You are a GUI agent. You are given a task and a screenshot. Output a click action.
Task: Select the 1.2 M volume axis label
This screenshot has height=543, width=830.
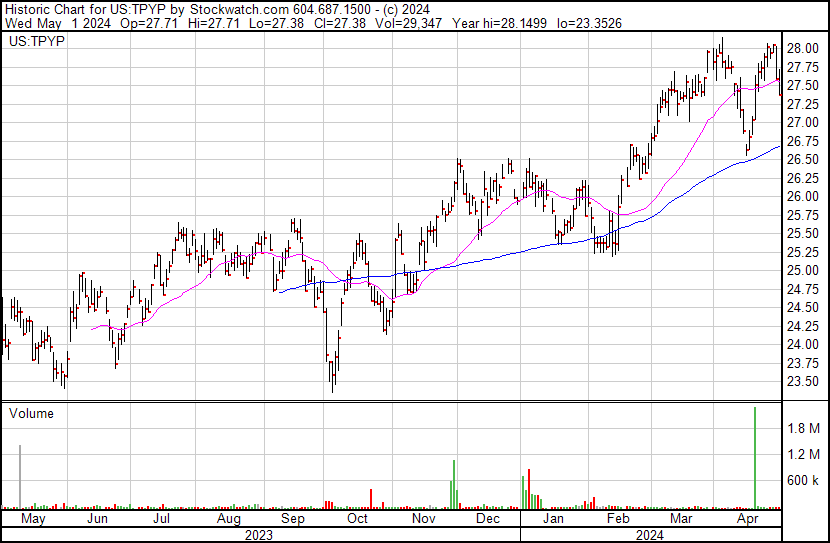804,455
